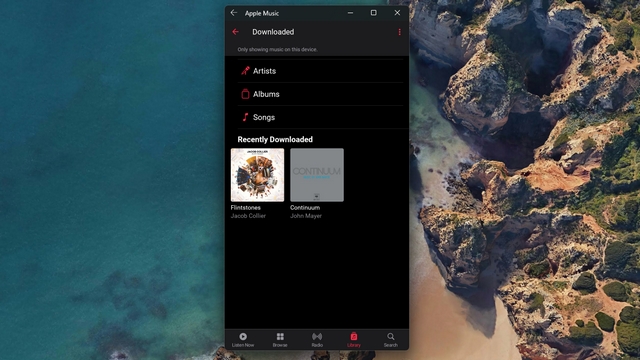Maximize the Apple Music window

373,13
